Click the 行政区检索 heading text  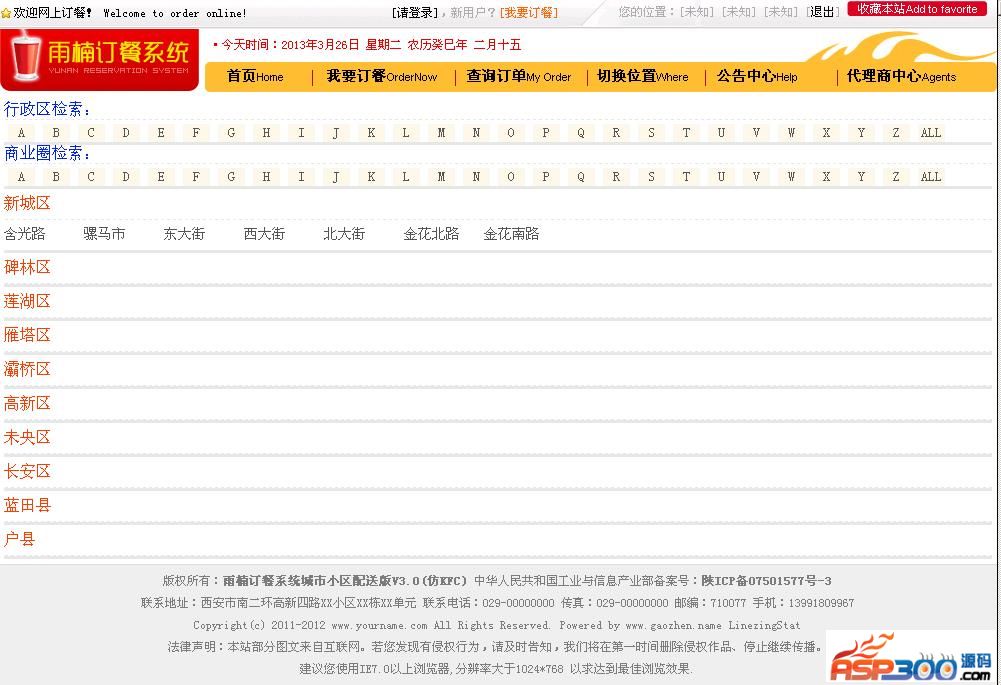click(47, 110)
